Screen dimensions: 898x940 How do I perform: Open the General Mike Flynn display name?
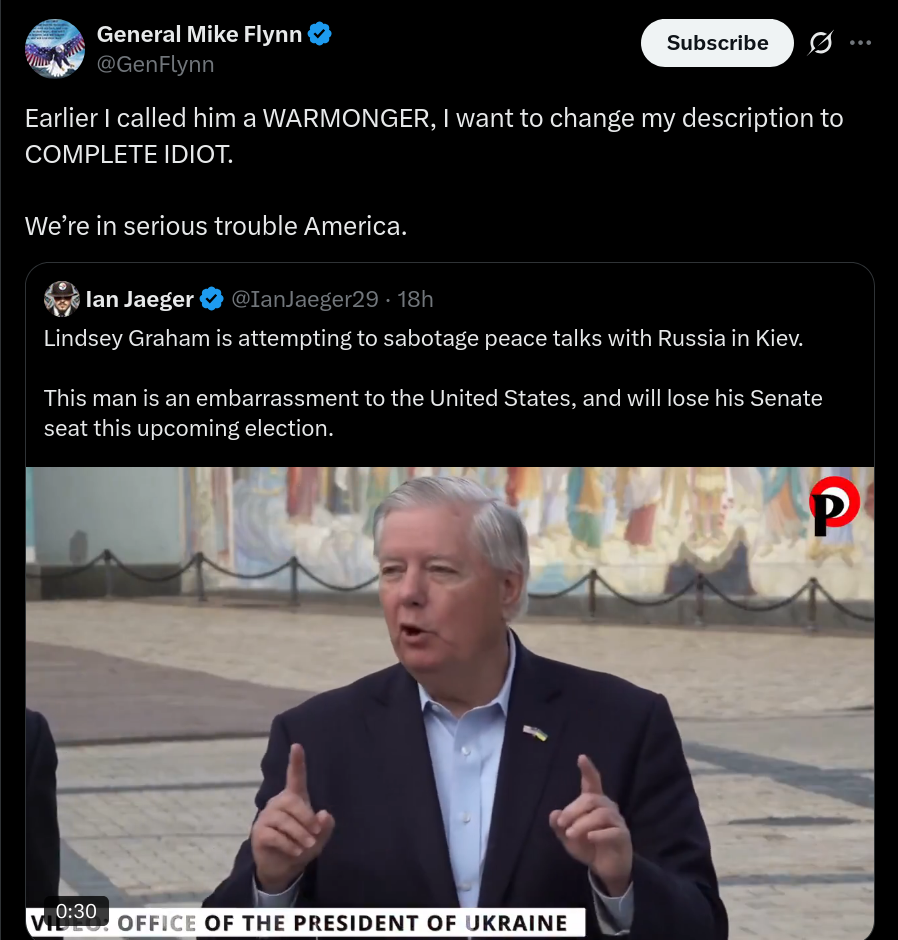199,34
